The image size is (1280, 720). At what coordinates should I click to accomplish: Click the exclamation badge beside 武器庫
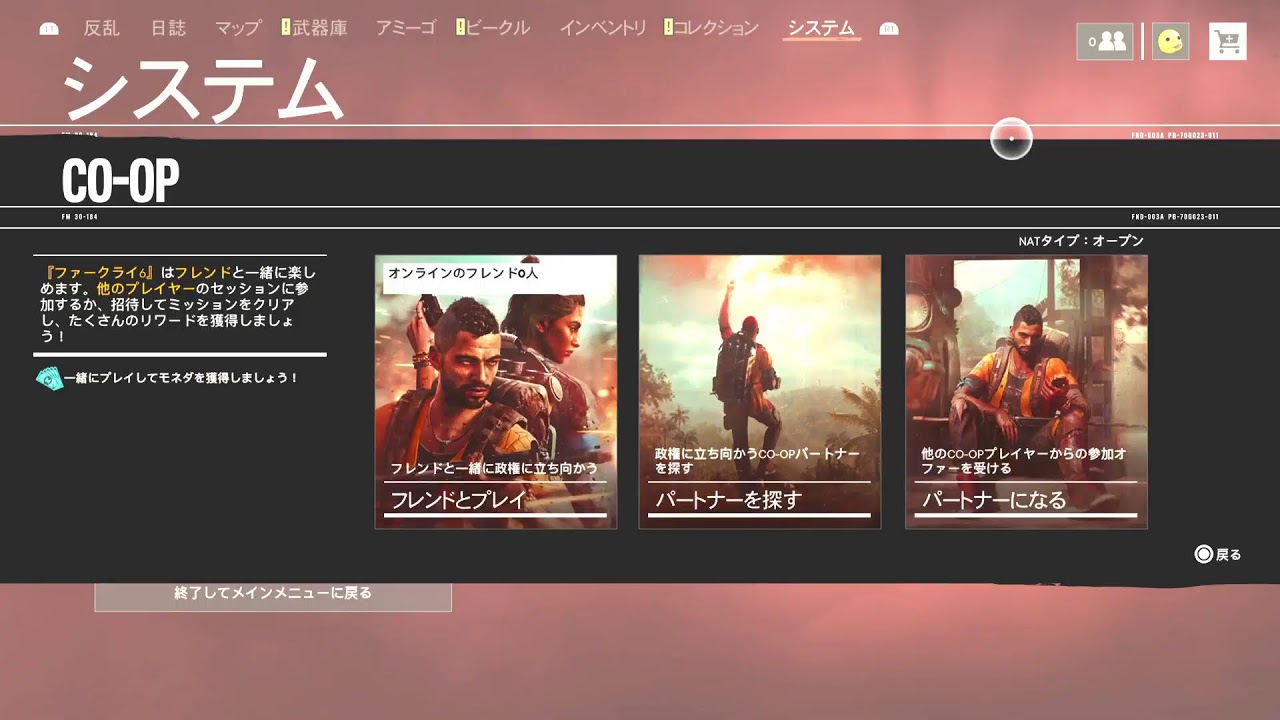tap(286, 28)
